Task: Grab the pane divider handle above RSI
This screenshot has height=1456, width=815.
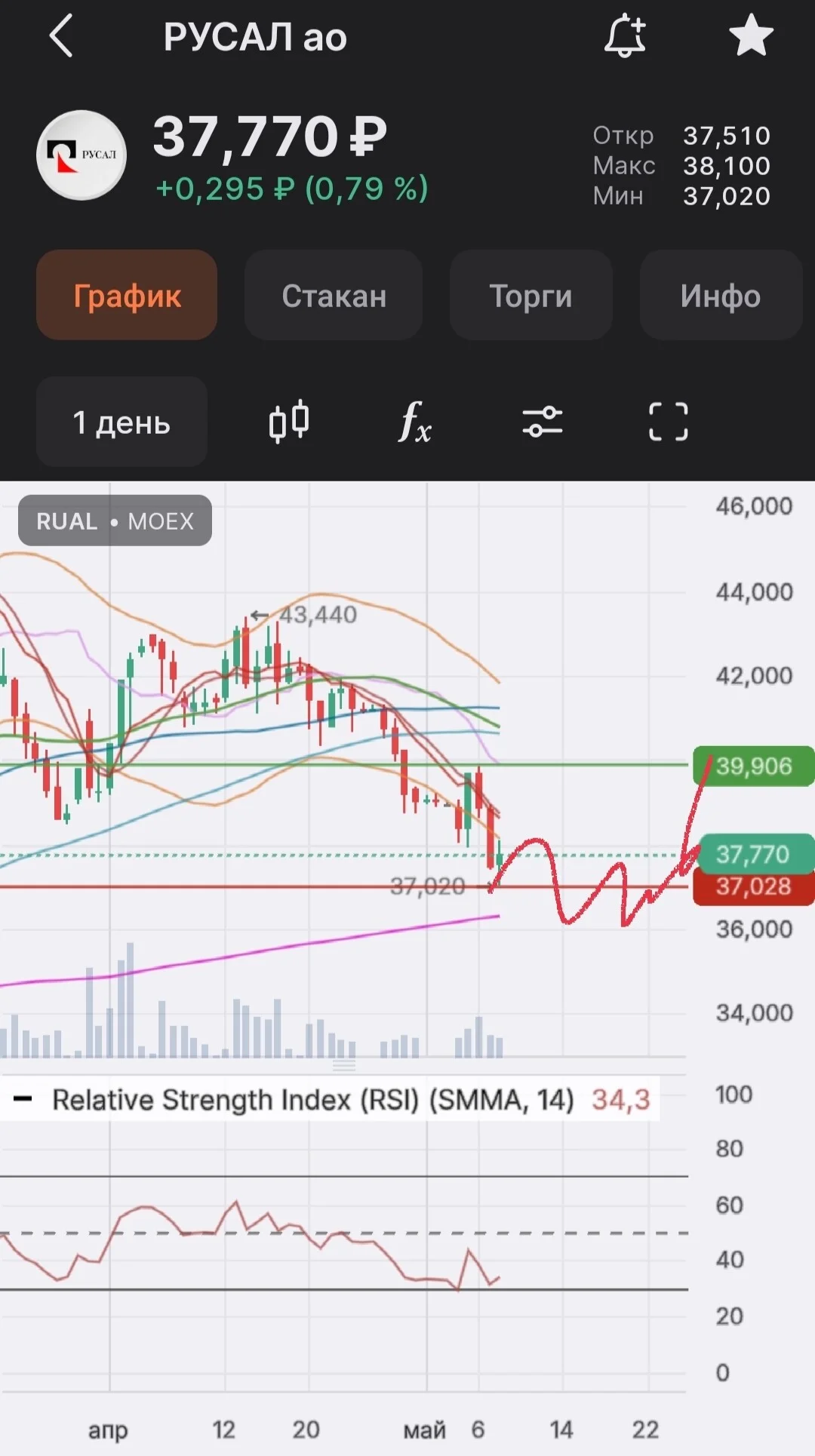Action: pyautogui.click(x=344, y=1065)
